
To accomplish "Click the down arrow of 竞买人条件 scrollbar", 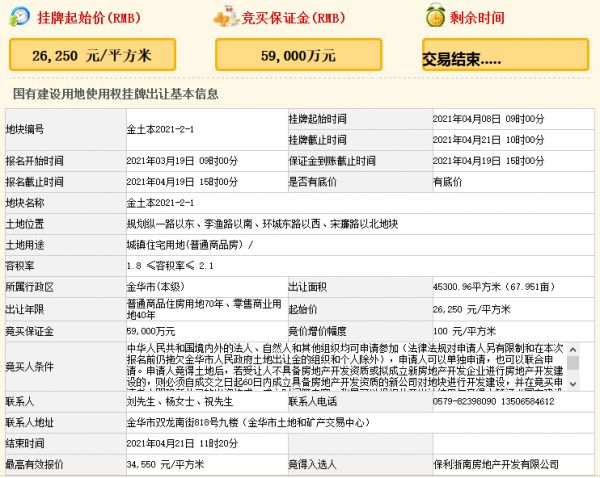I will click(x=573, y=384).
